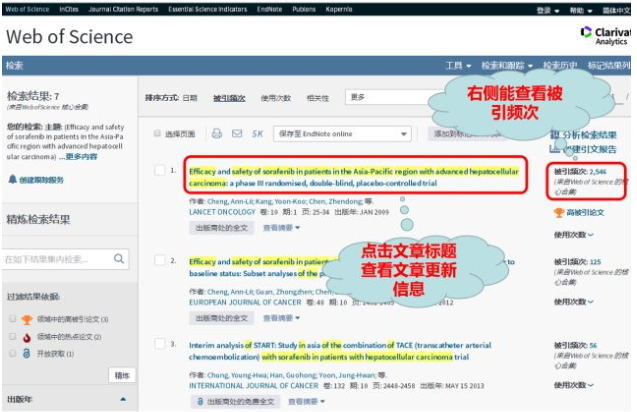The height and width of the screenshot is (412, 637).
Task: Click publisher full text button for result 2
Action: (x=222, y=318)
